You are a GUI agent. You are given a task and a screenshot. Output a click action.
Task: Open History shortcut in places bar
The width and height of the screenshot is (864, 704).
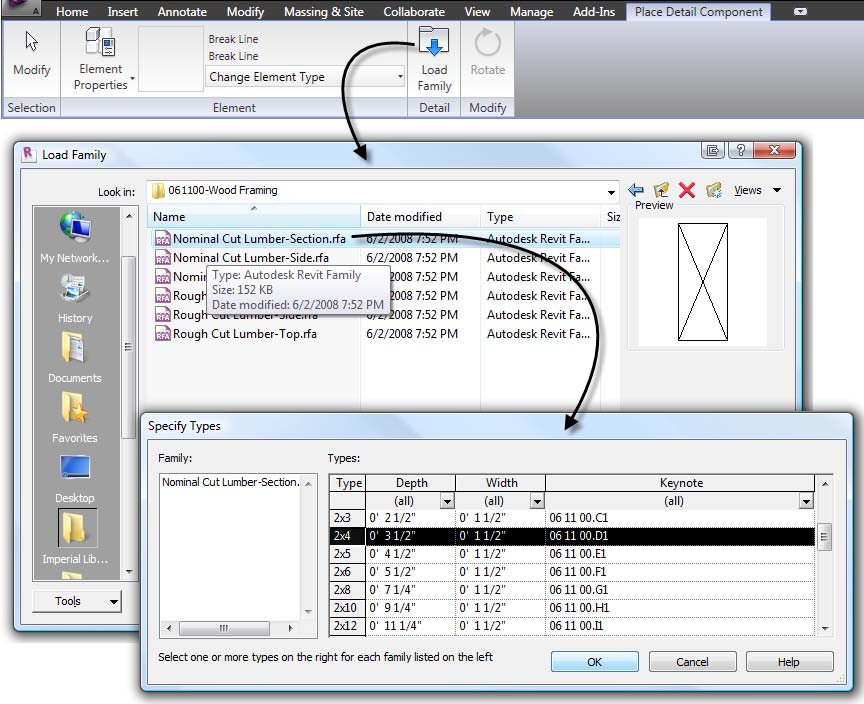pos(75,297)
